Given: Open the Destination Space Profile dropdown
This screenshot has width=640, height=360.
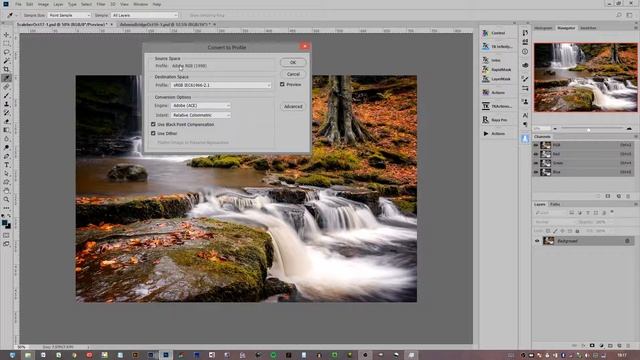Looking at the screenshot, I should pyautogui.click(x=221, y=85).
